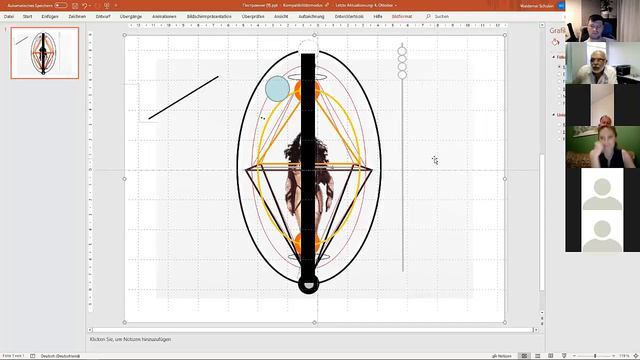Click the zoom out minus button

pyautogui.click(x=574, y=356)
